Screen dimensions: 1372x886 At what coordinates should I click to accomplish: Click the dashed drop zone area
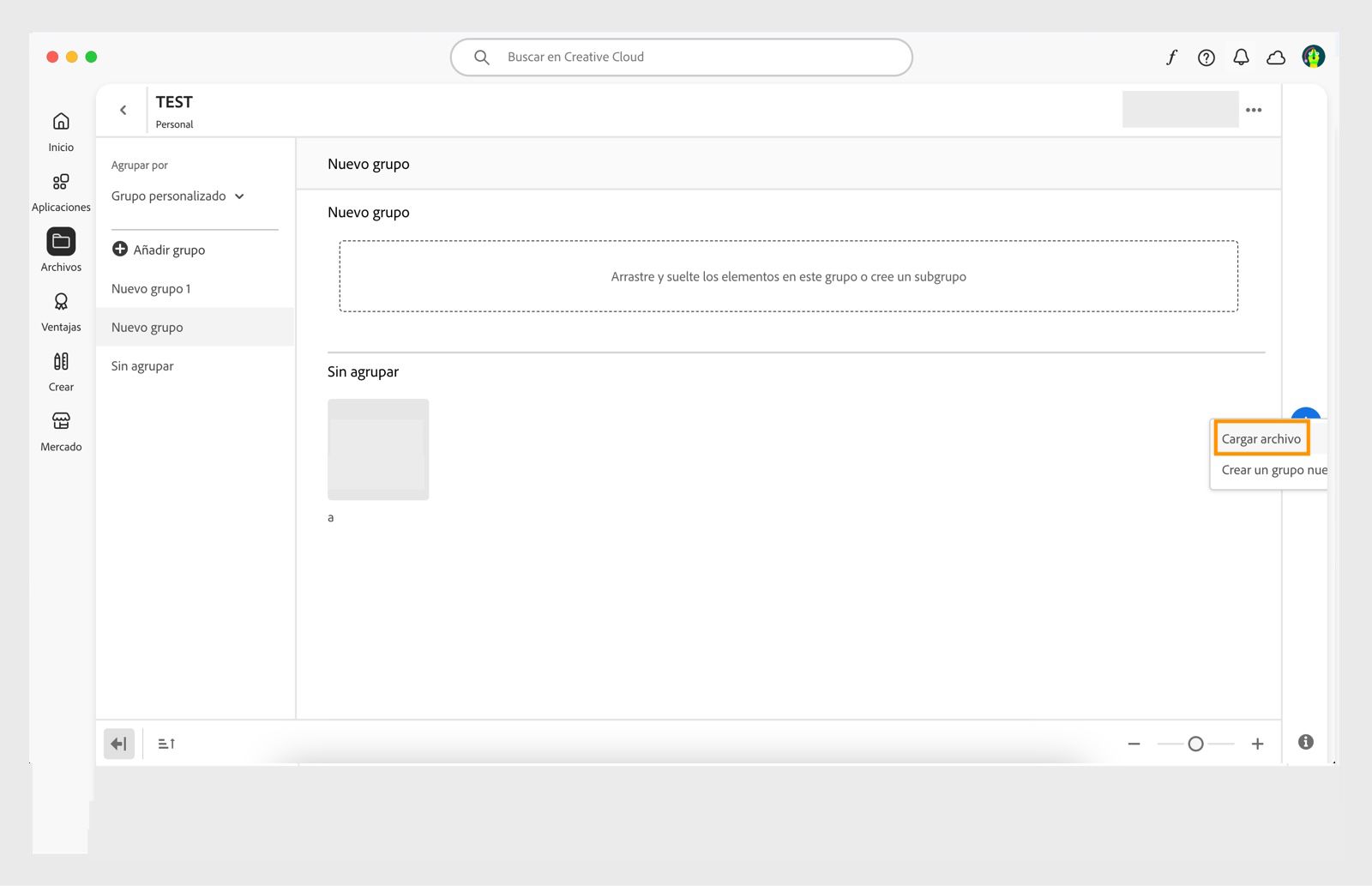pyautogui.click(x=788, y=276)
